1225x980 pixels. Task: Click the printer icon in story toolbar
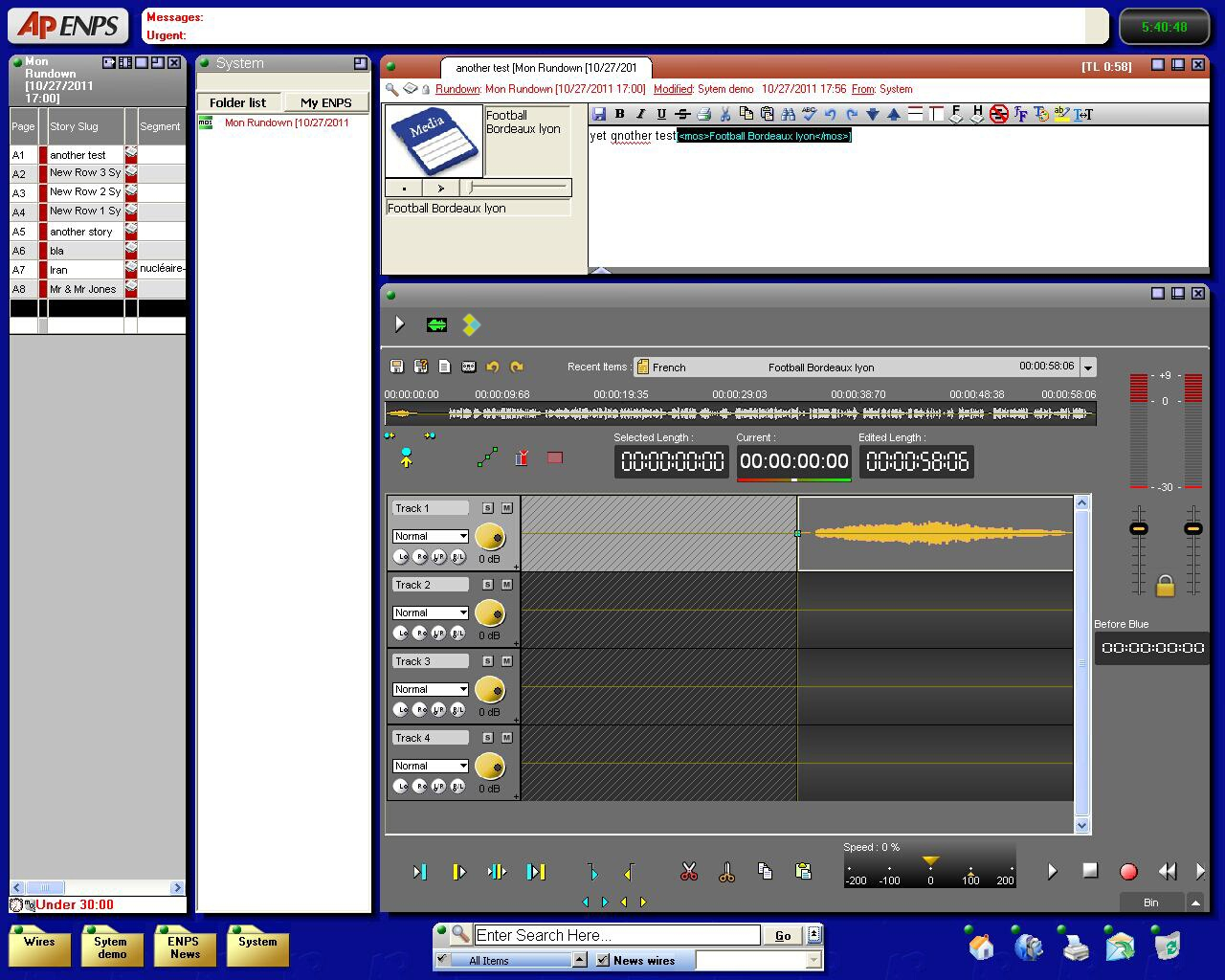point(704,114)
